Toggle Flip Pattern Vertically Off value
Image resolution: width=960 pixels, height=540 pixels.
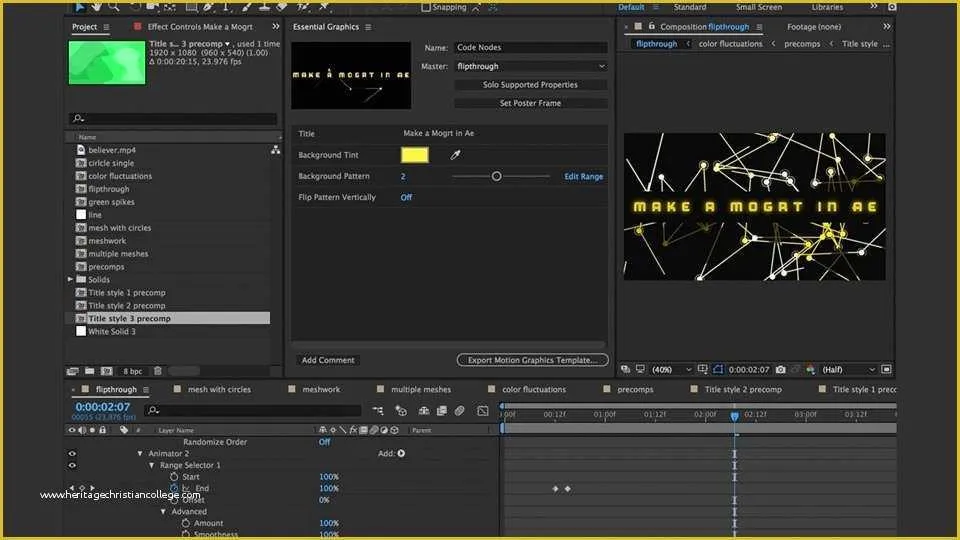coord(406,197)
